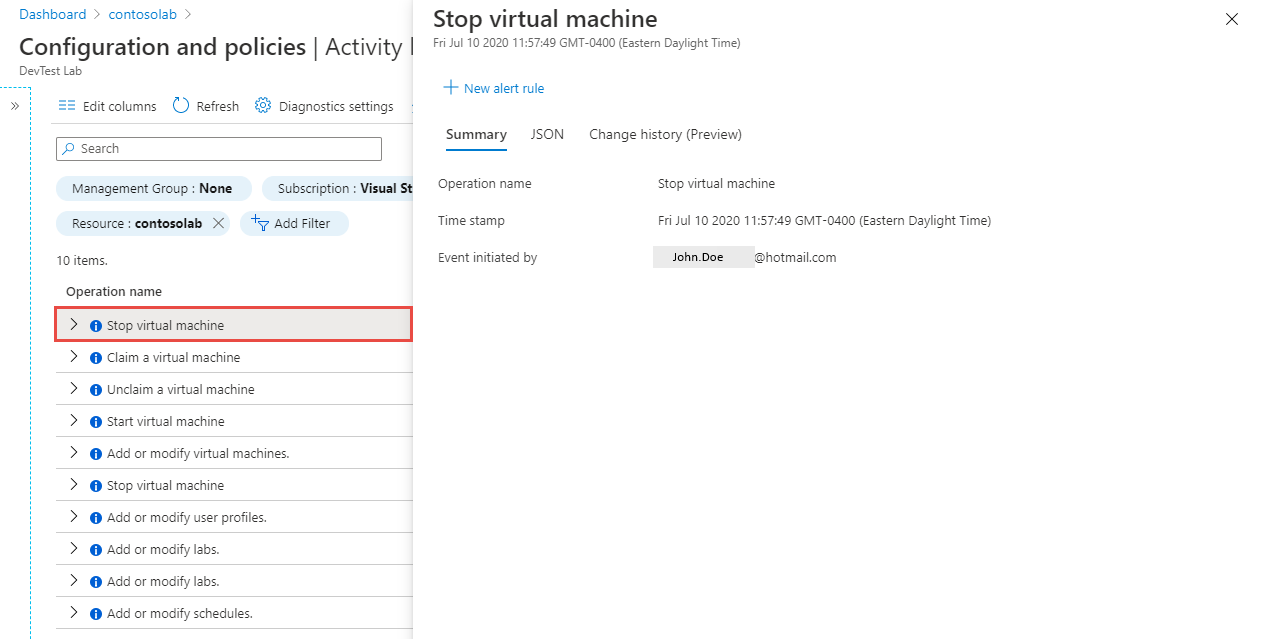Click the info icon beside Stop virtual machine

click(x=93, y=324)
